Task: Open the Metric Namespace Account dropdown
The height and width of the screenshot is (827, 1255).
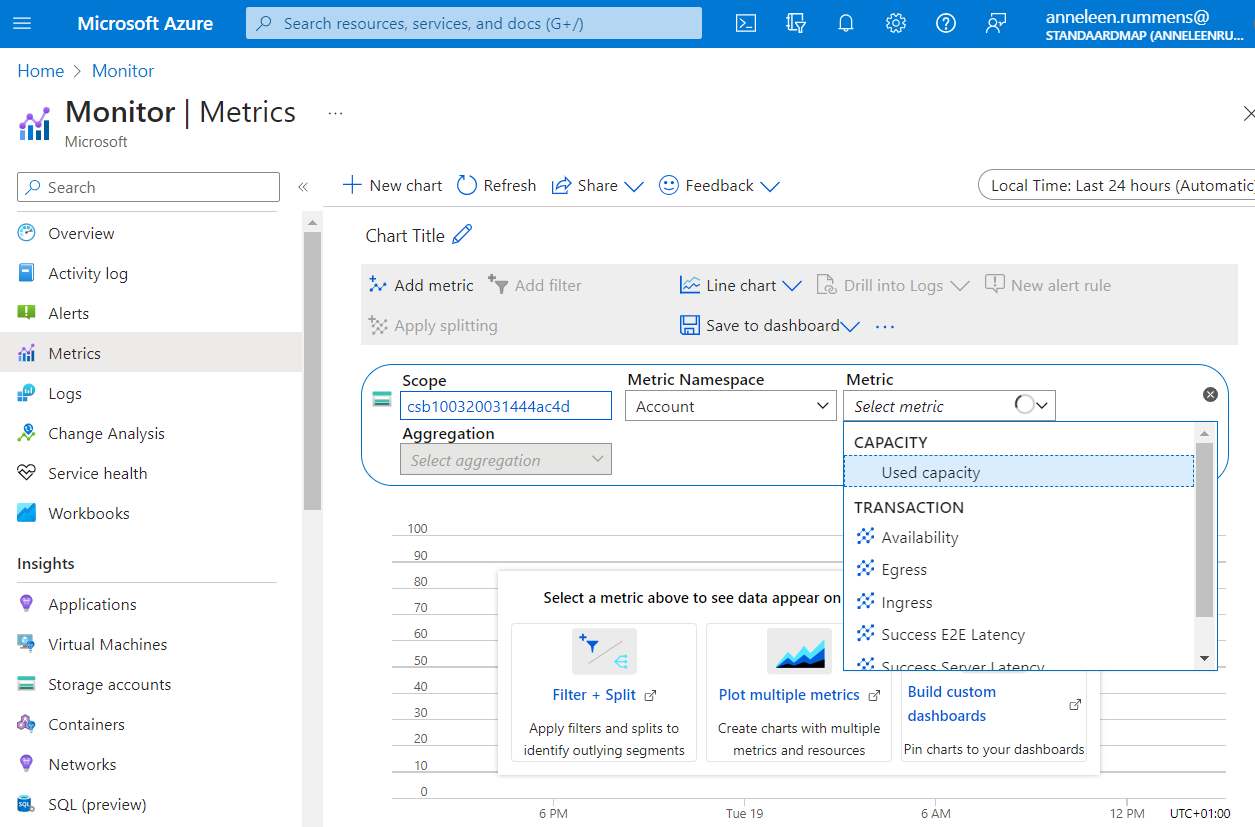Action: coord(731,406)
